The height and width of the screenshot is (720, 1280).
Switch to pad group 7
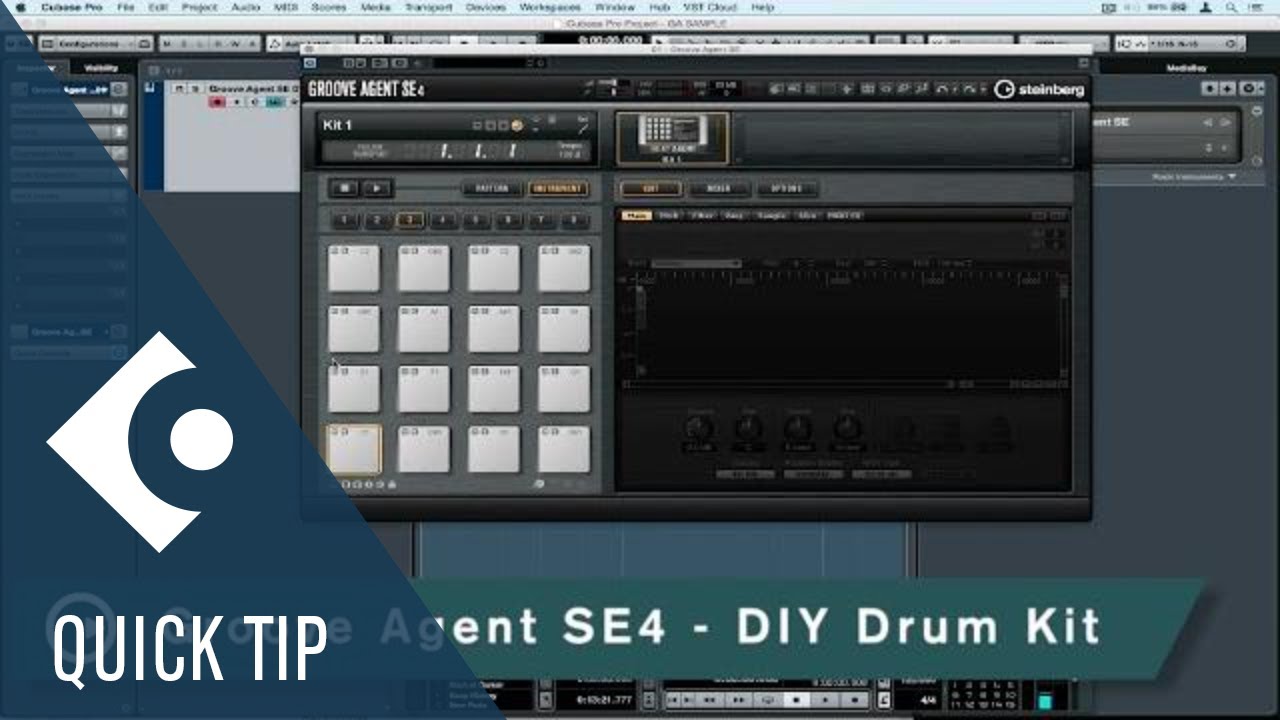click(541, 220)
